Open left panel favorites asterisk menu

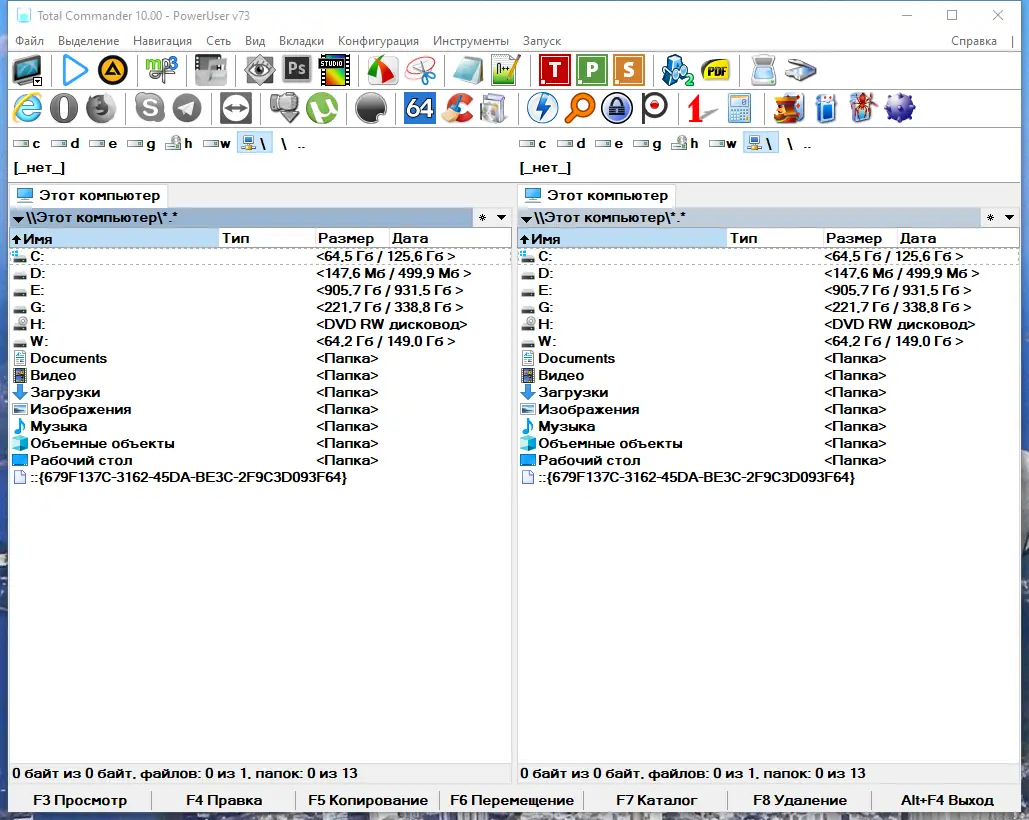(482, 218)
